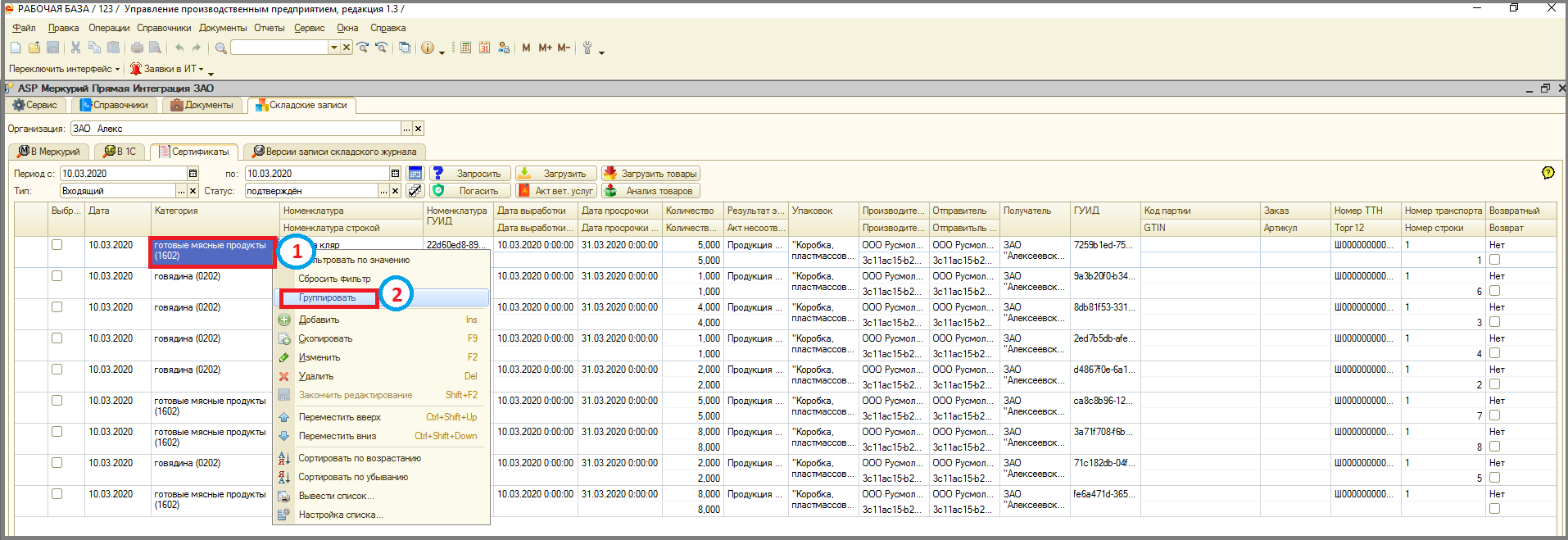Click the yellow Help info icon
This screenshot has width=1568, height=540.
(427, 48)
